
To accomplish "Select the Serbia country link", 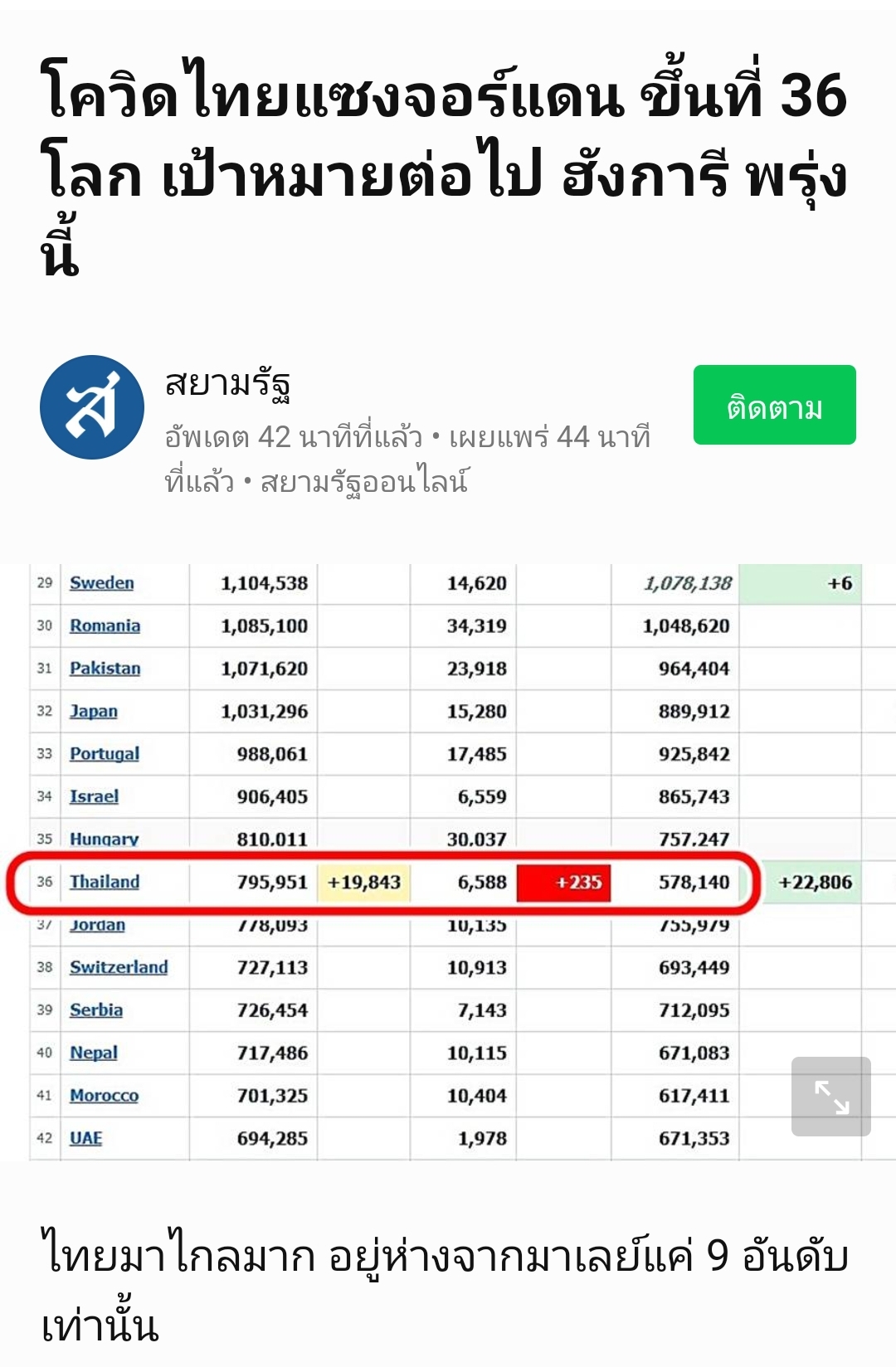I will pyautogui.click(x=95, y=1010).
